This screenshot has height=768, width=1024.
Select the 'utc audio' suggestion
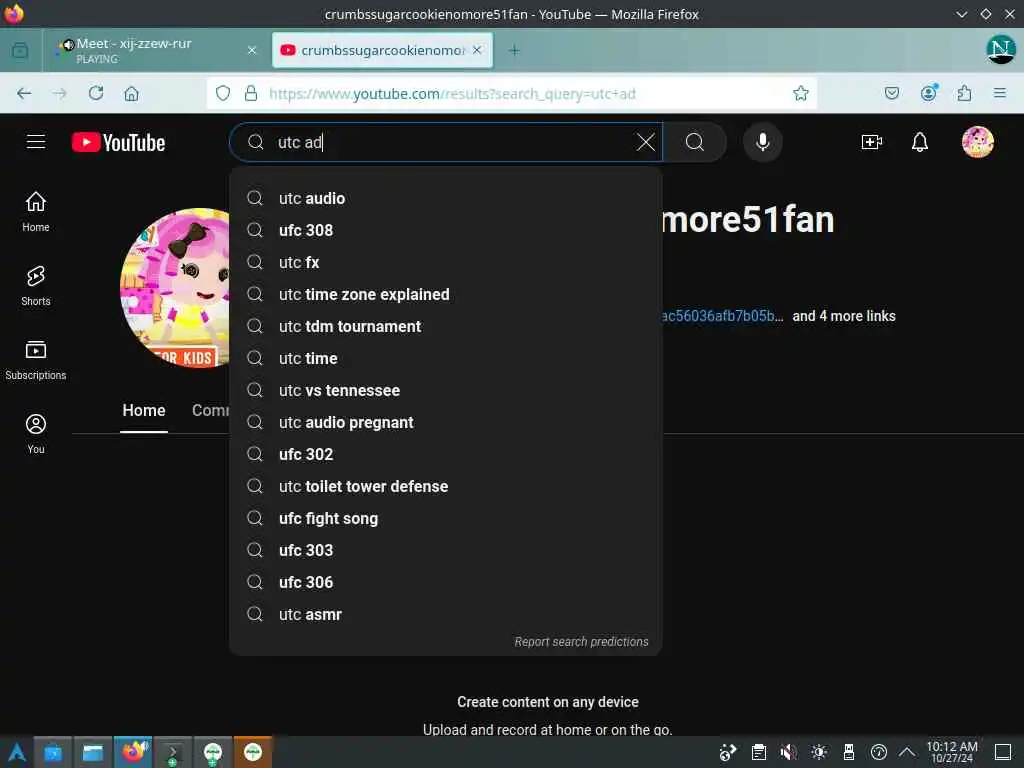click(x=445, y=199)
